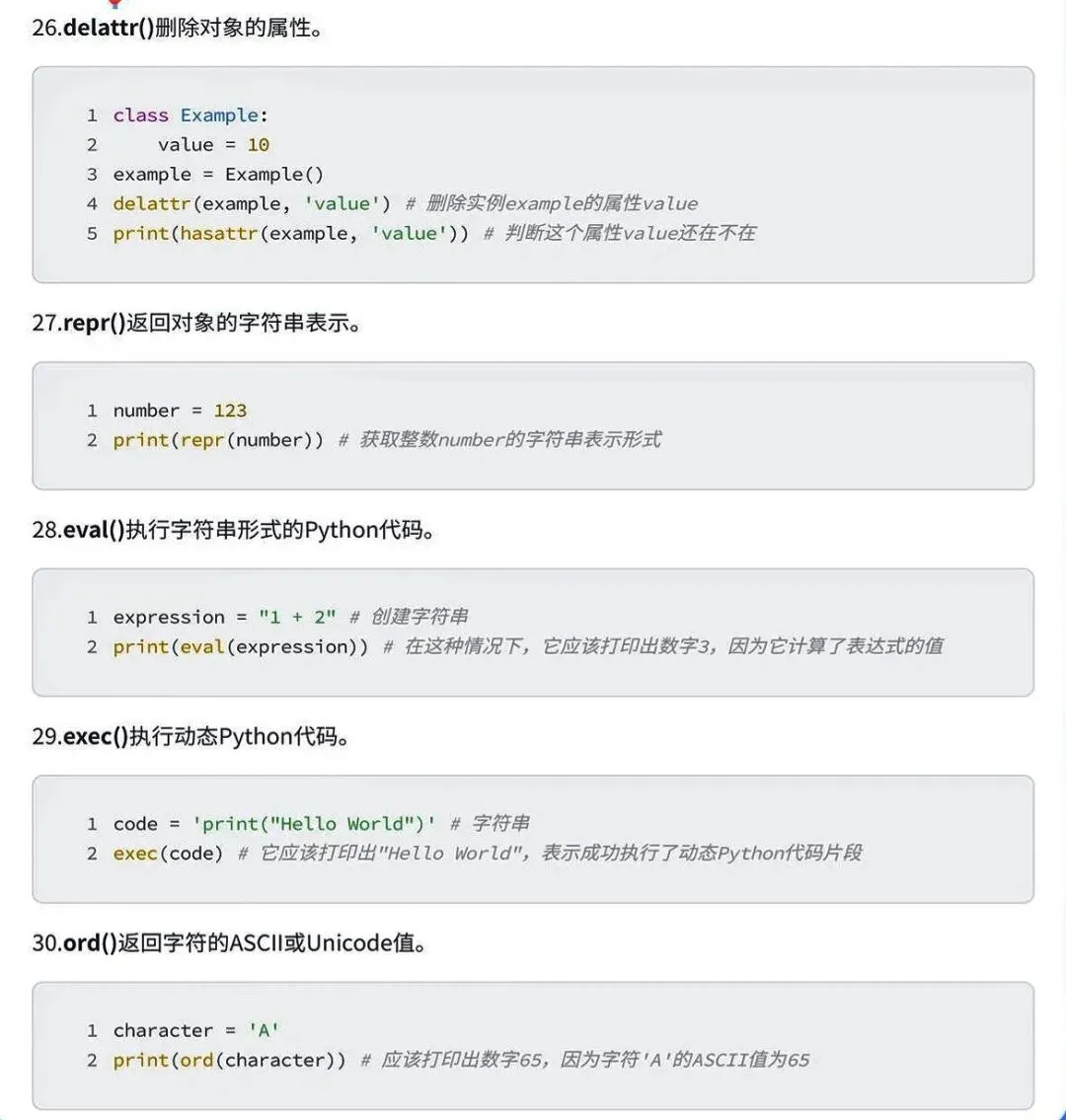Click the "1 + 2" string literal

[297, 617]
